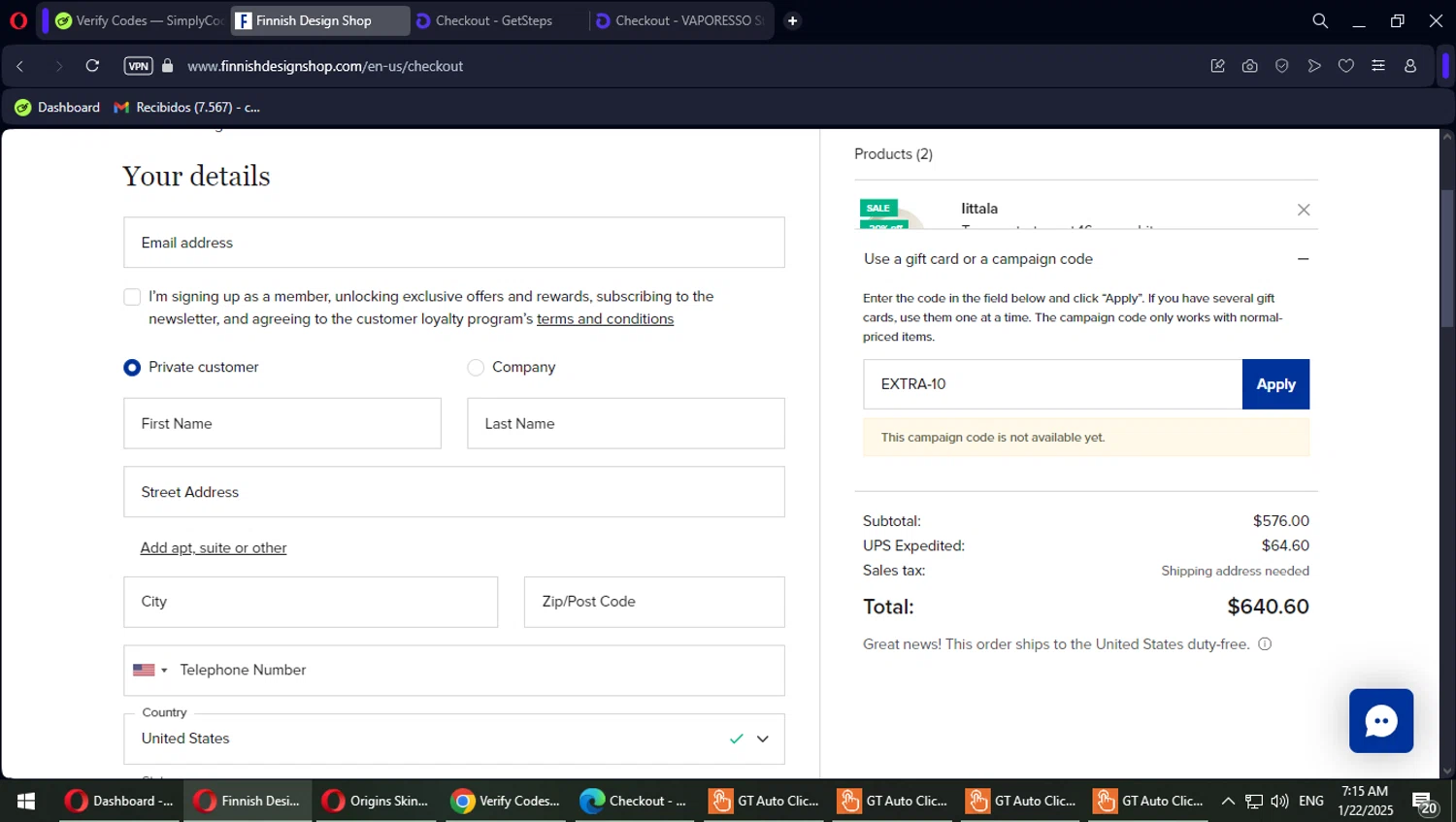Click Add apt, suite or other link
The width and height of the screenshot is (1456, 822).
(x=214, y=548)
